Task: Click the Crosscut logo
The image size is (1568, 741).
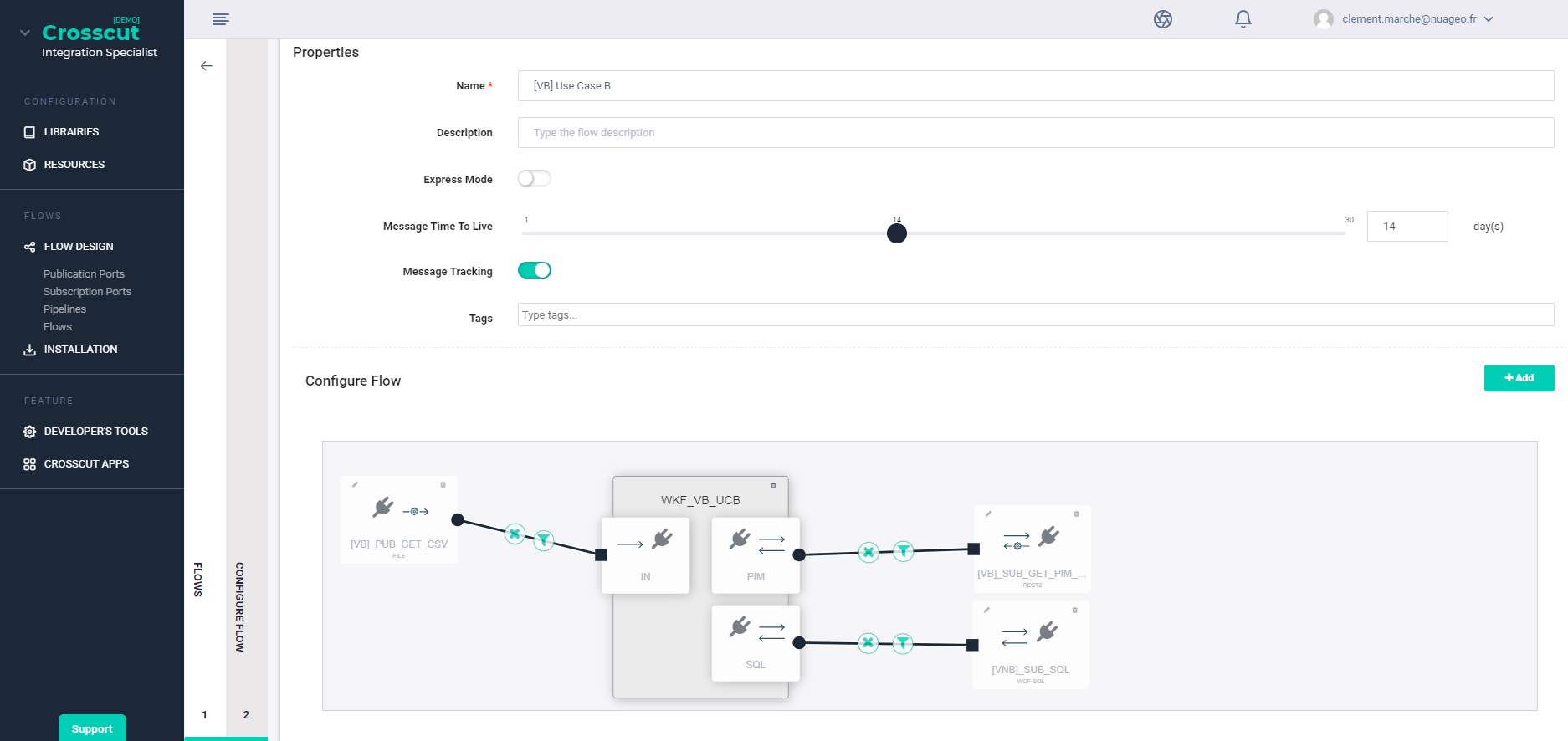Action: (90, 33)
